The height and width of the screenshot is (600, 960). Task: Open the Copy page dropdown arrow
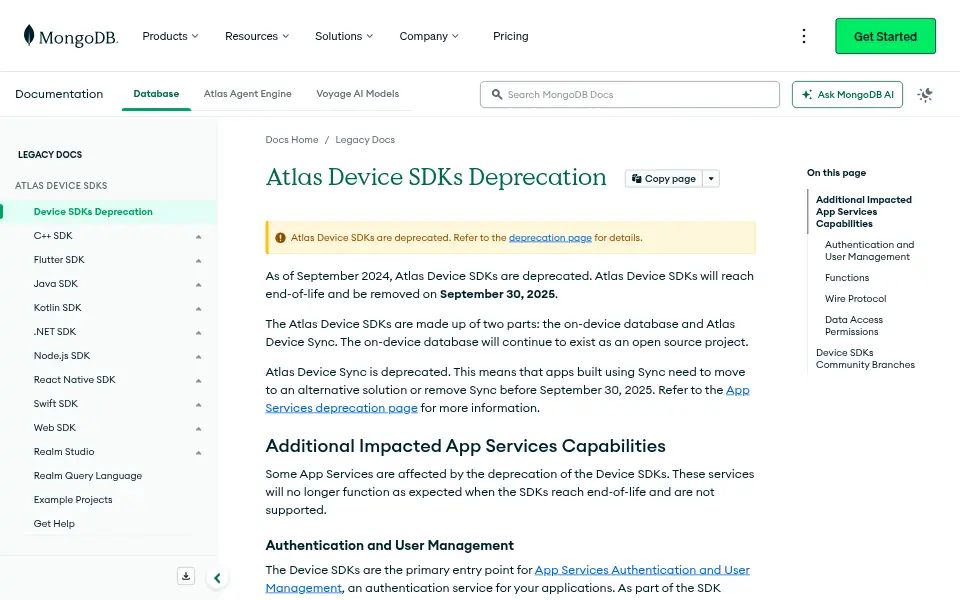[x=711, y=179]
